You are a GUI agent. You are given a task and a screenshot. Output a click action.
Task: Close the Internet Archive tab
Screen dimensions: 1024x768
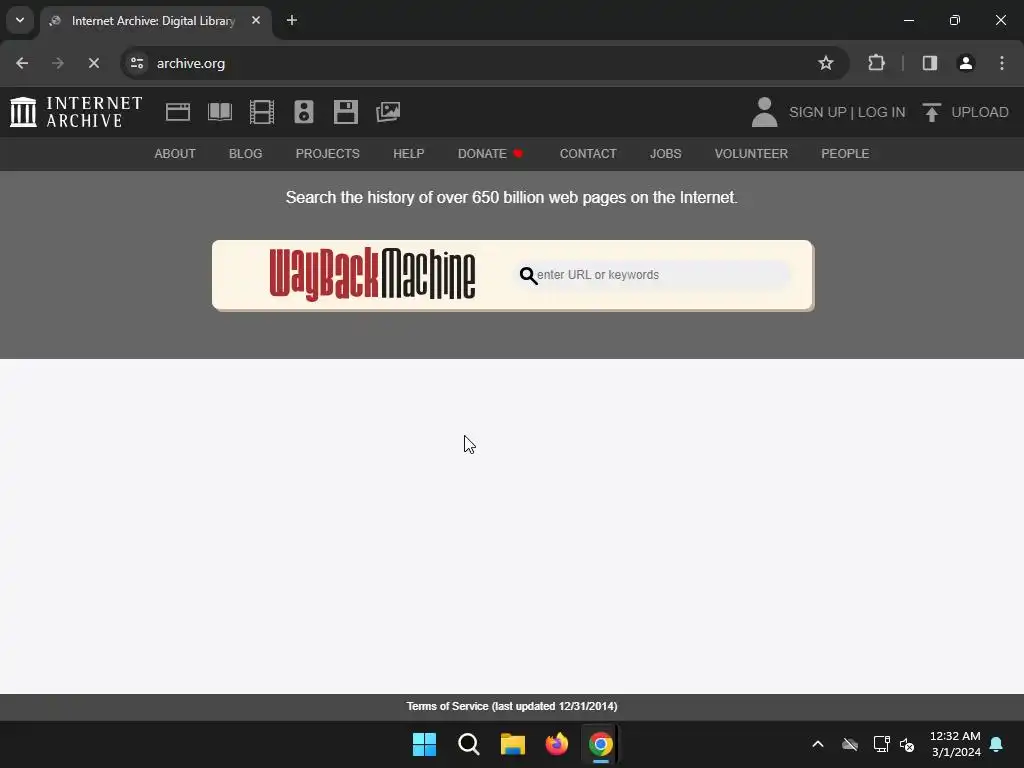click(256, 20)
